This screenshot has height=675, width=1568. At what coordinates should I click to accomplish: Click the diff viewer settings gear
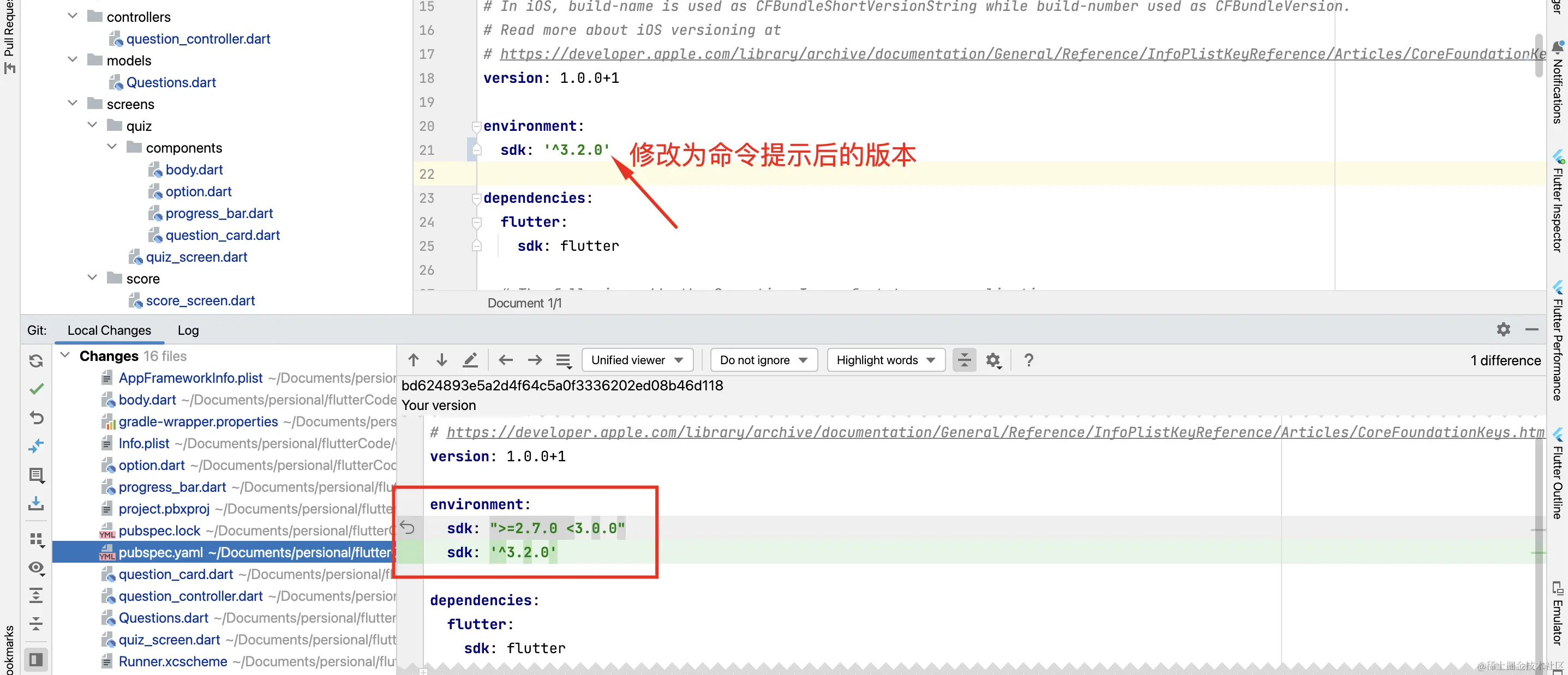[x=993, y=360]
